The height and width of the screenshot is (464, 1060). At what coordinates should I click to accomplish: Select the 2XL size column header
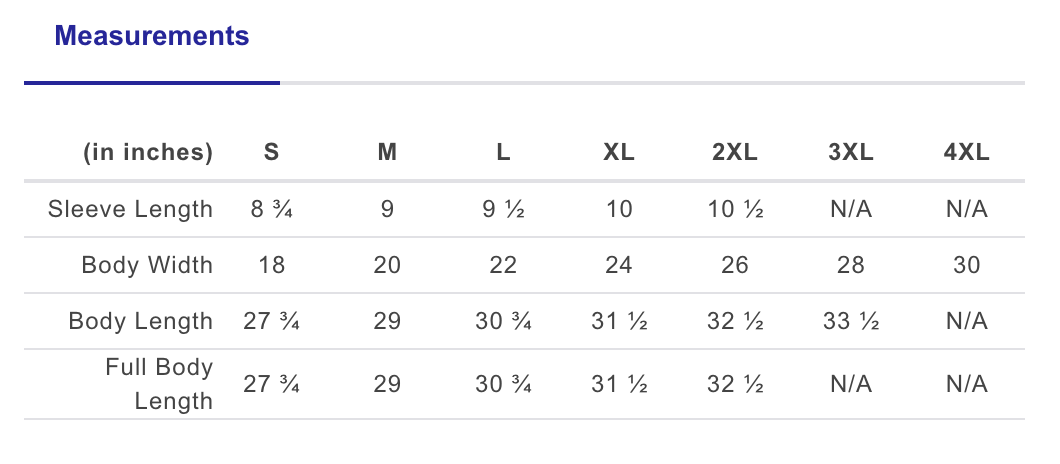735,153
